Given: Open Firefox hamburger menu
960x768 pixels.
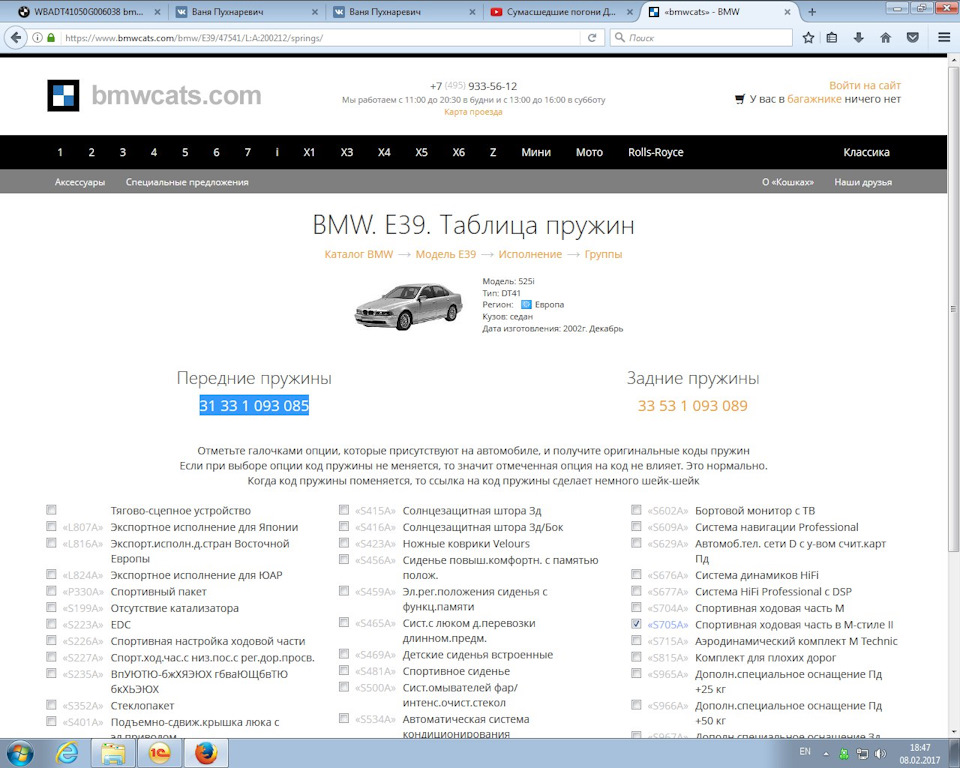Looking at the screenshot, I should 944,38.
